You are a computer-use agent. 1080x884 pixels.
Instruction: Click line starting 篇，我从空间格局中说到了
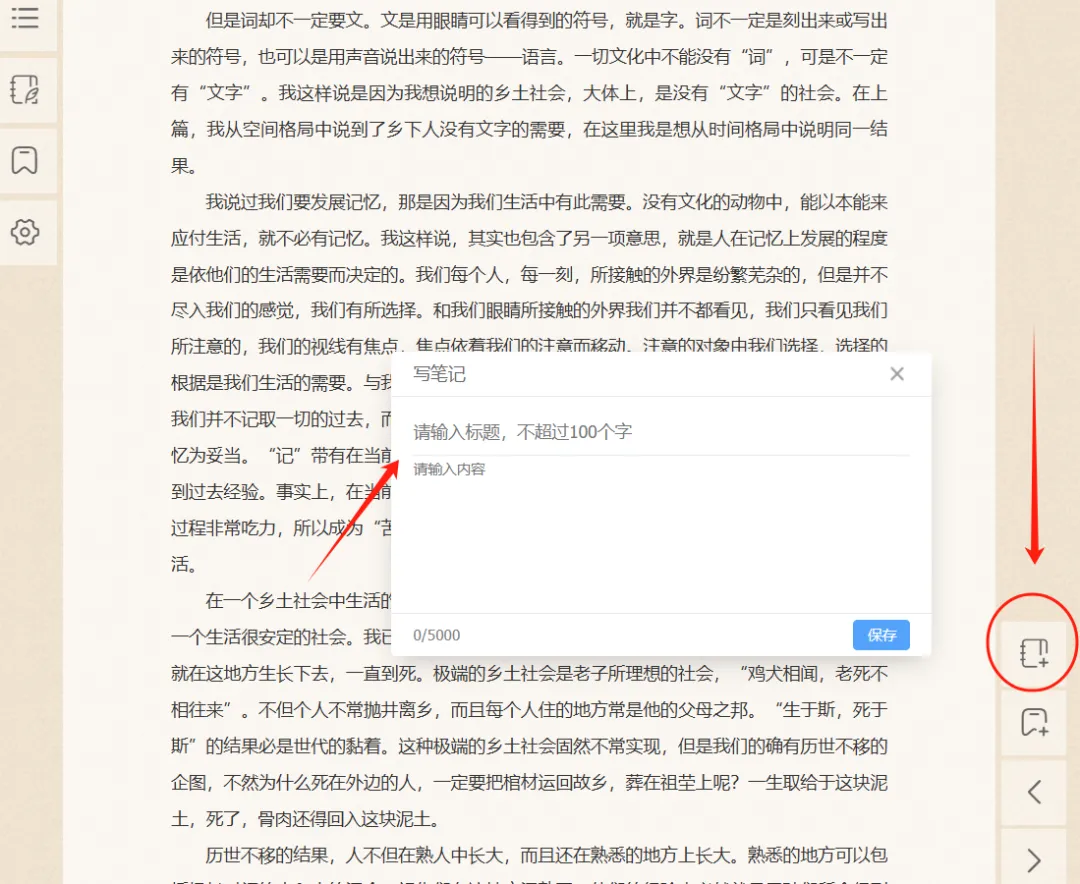[529, 129]
